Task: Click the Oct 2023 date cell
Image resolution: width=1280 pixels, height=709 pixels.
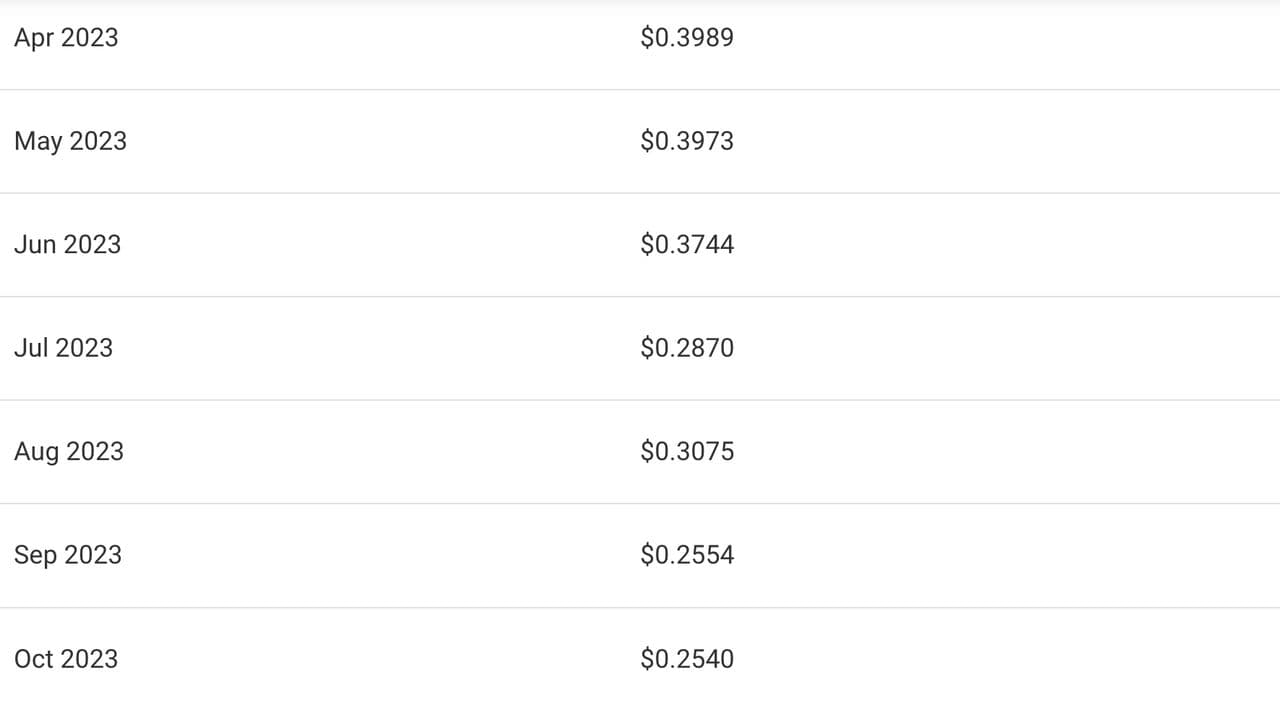Action: click(x=66, y=659)
